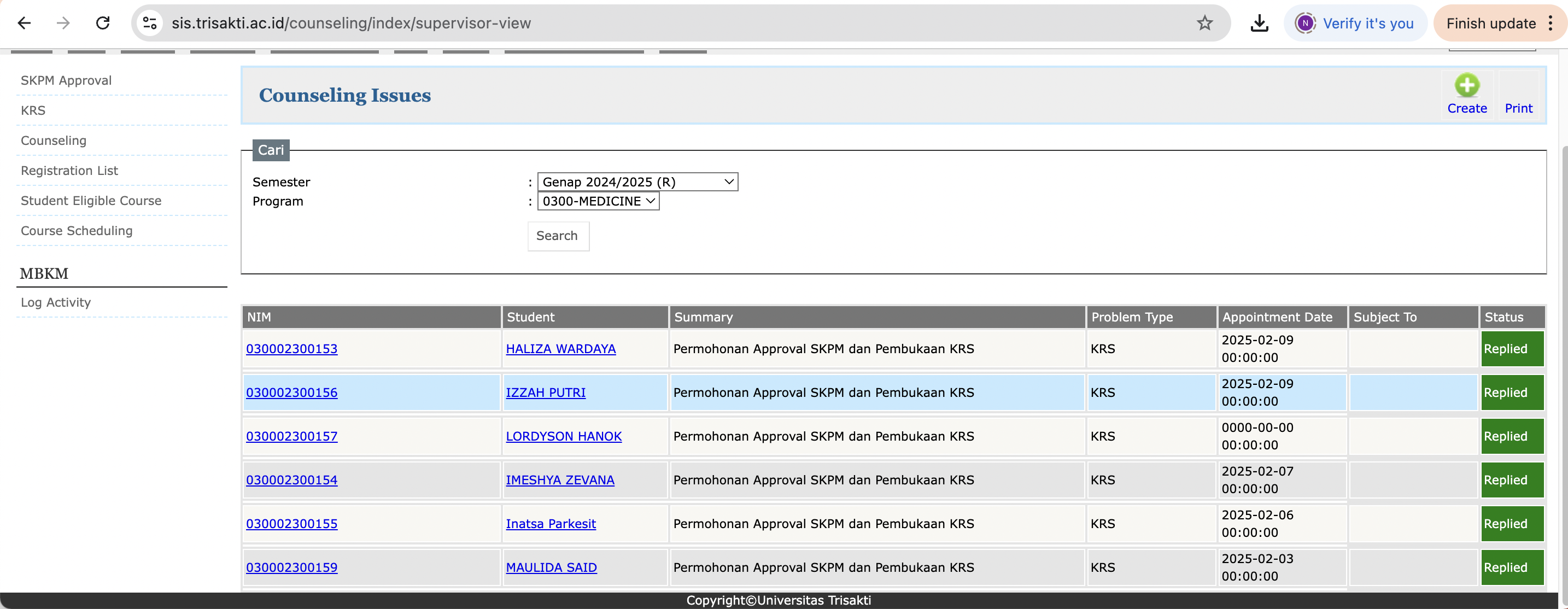Click summary cell in MAULIDA SAID row
The image size is (1568, 609).
coord(877,568)
